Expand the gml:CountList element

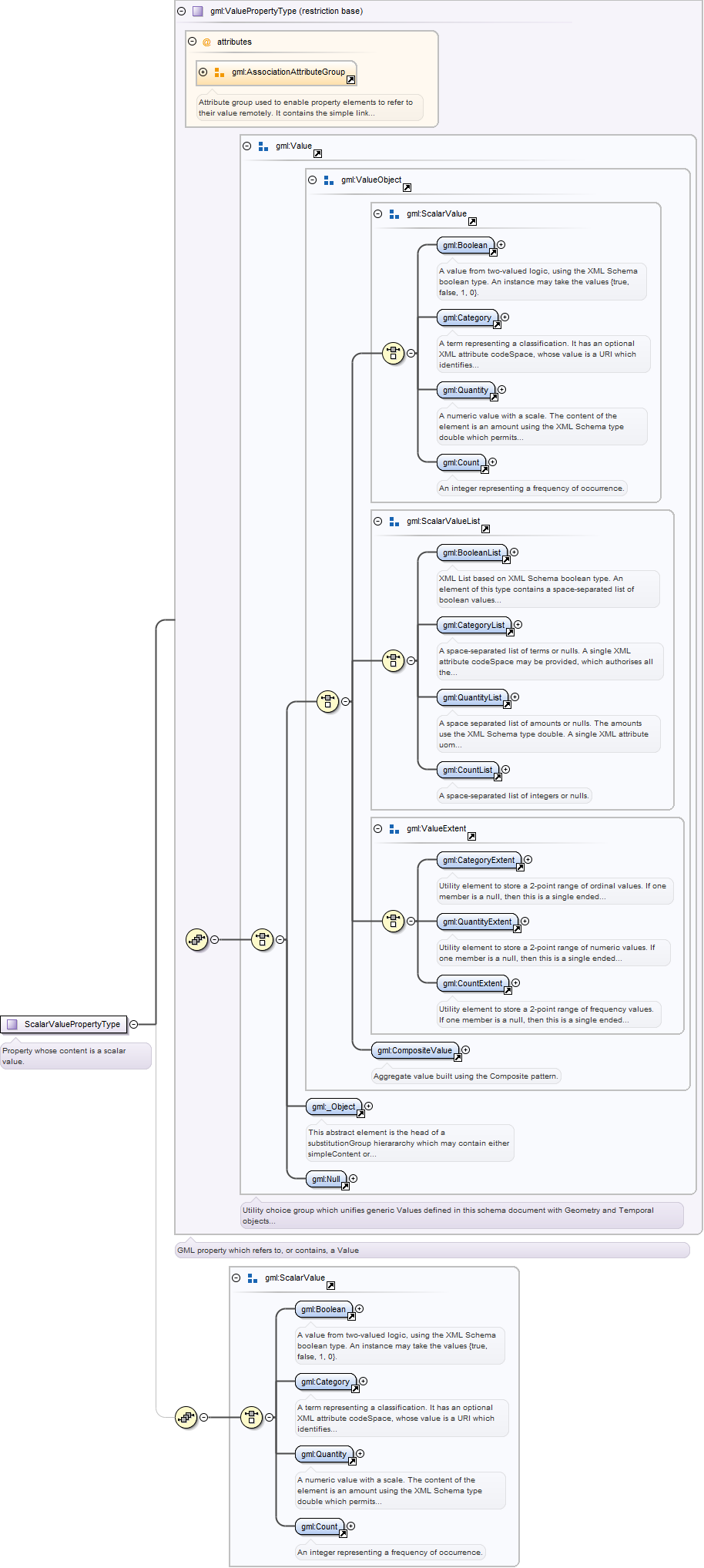click(x=506, y=770)
